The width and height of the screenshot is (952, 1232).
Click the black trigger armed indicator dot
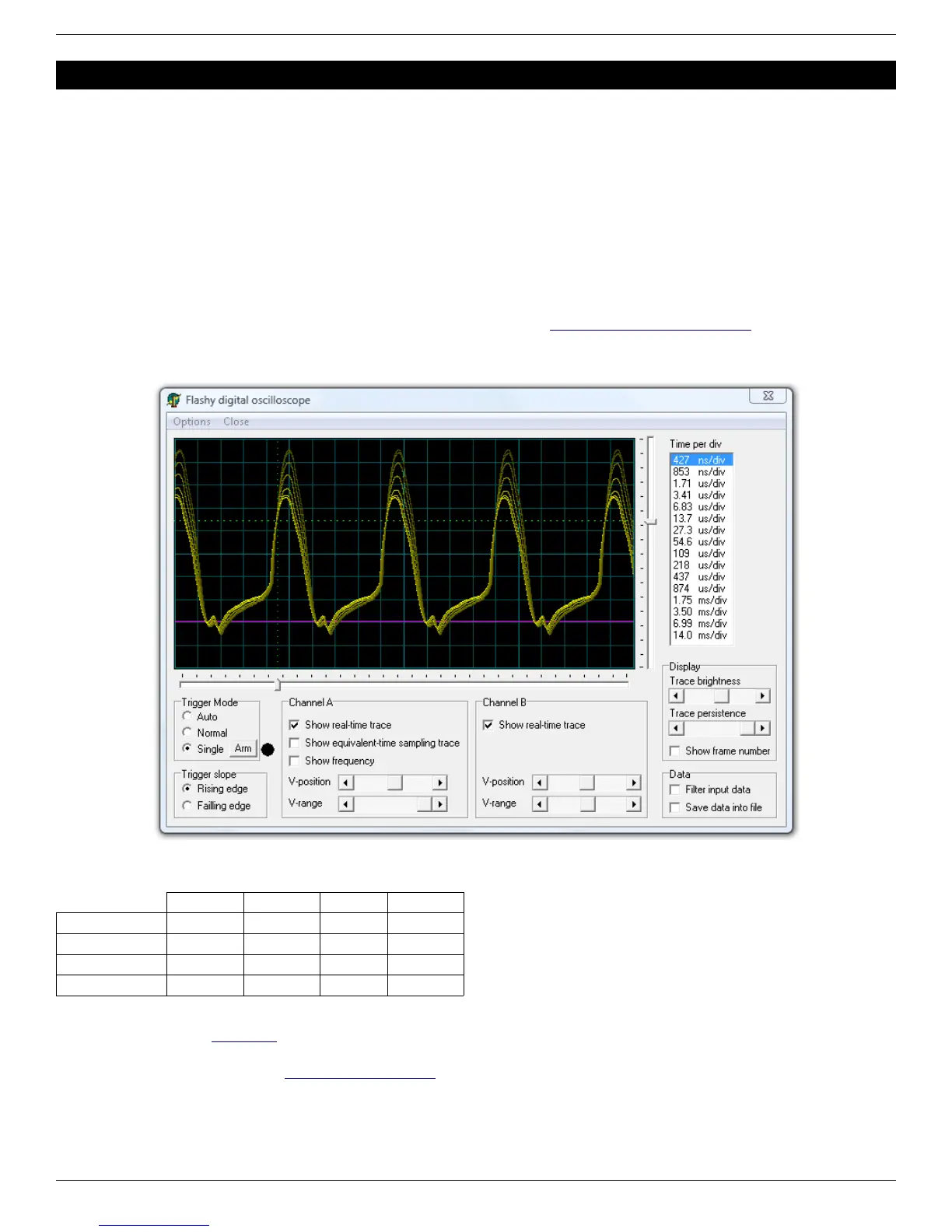click(x=268, y=750)
